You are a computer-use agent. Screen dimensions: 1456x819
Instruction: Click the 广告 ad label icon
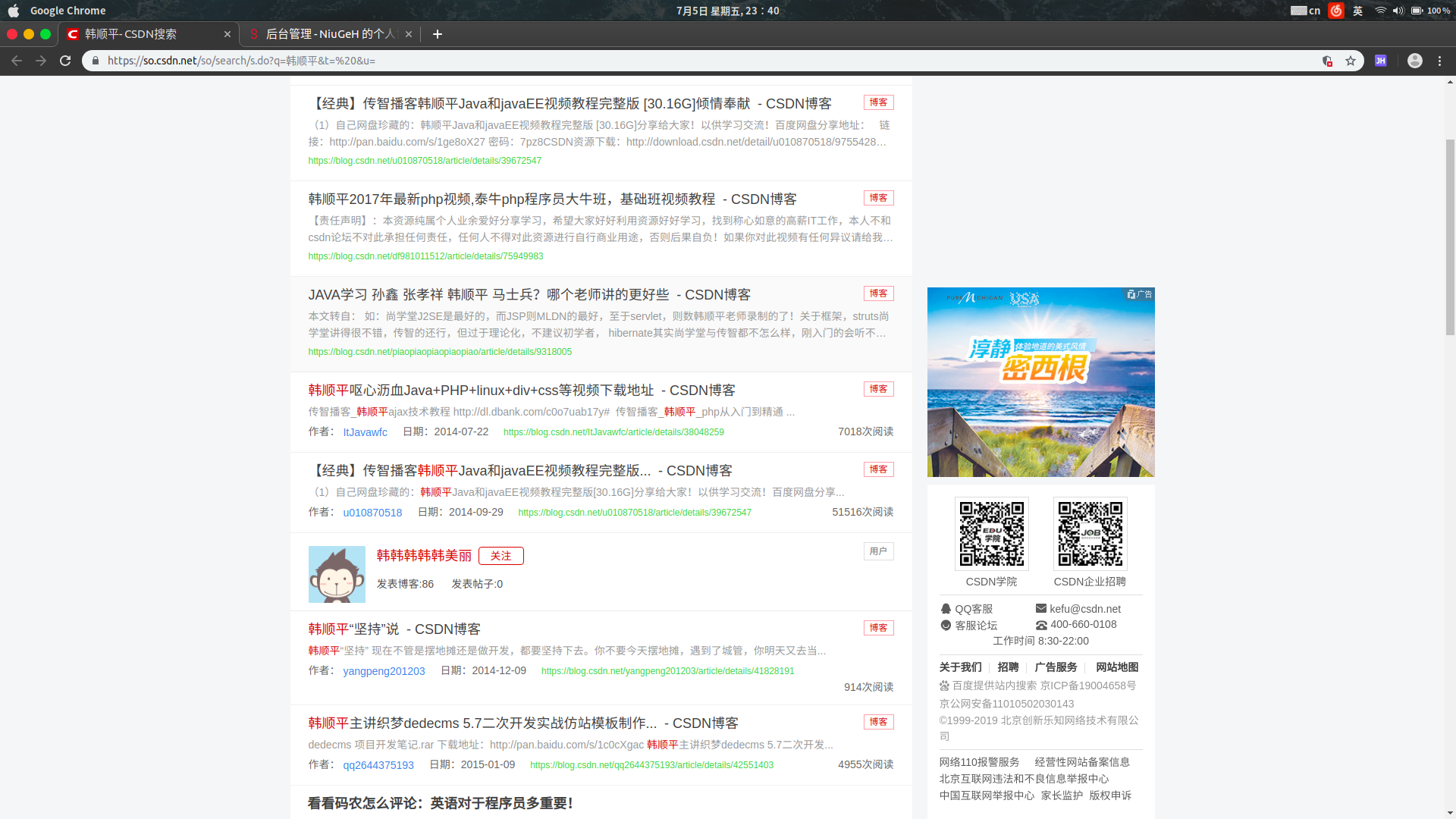[x=1140, y=294]
